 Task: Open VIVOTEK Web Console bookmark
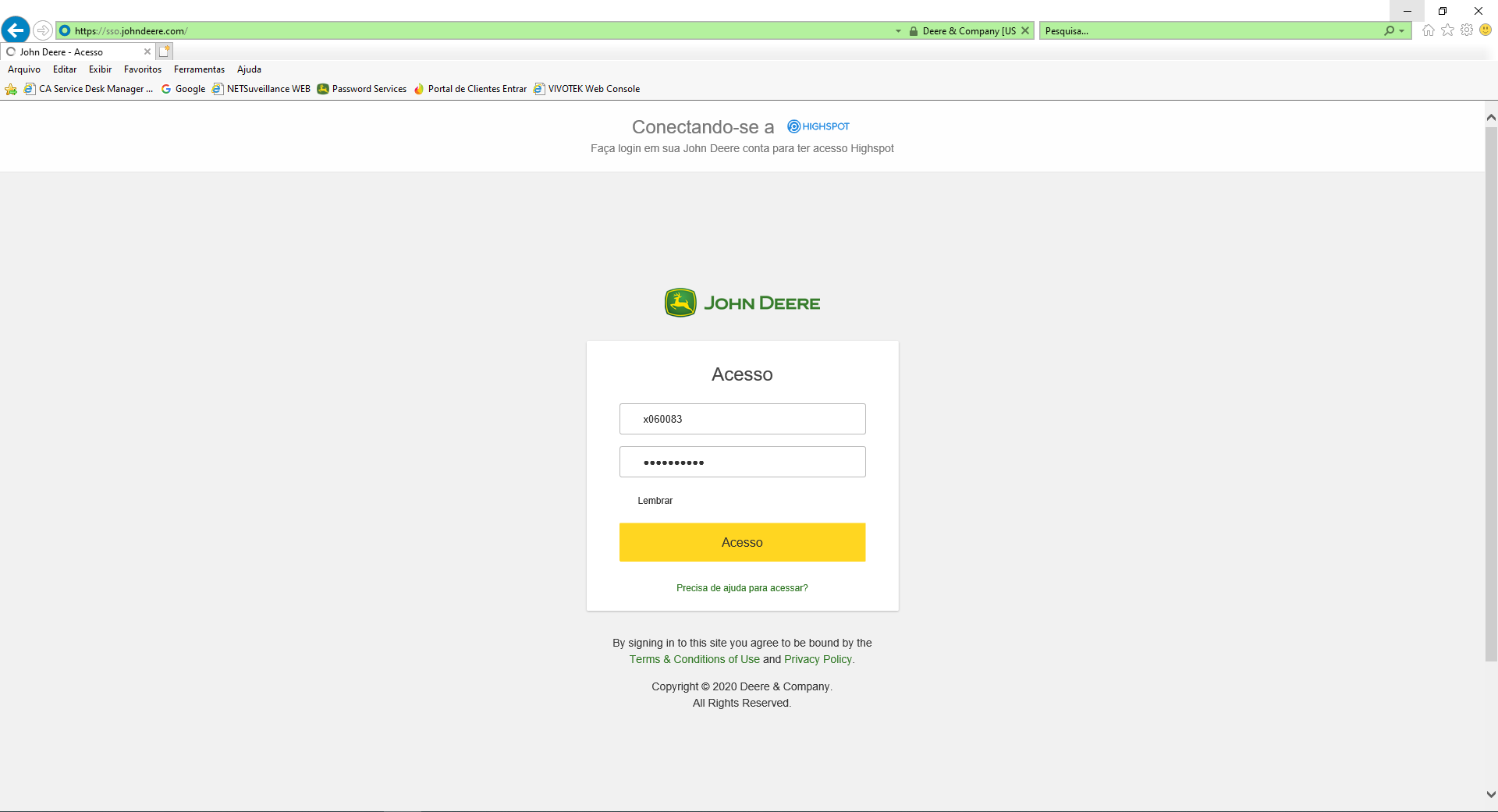click(x=587, y=89)
